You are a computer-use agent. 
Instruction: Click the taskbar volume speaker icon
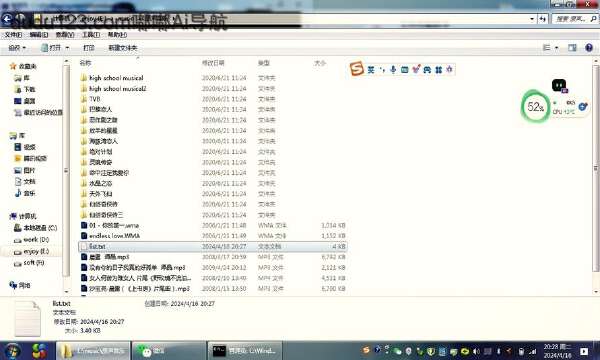click(x=476, y=351)
